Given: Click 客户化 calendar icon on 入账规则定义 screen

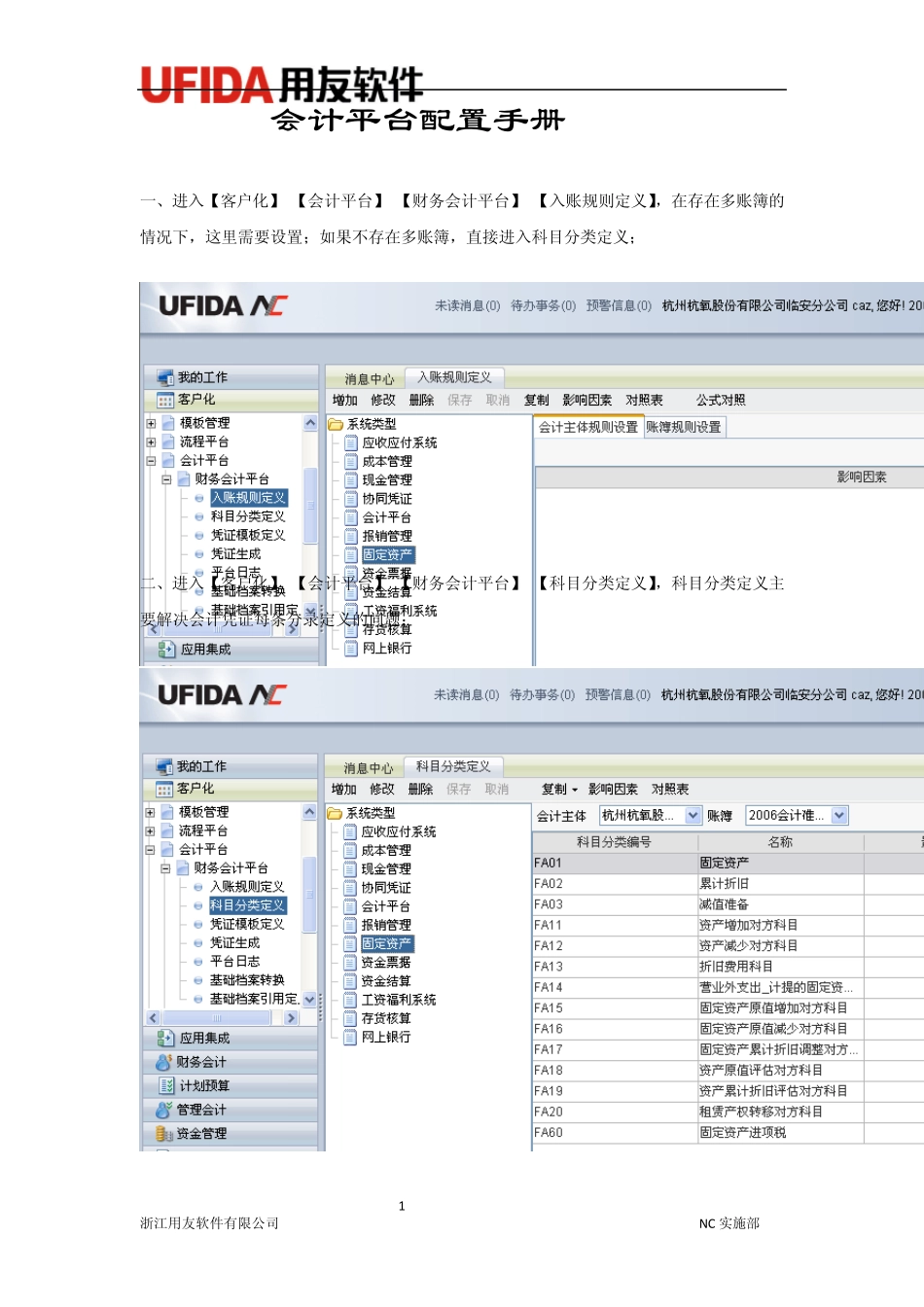Looking at the screenshot, I should point(165,400).
